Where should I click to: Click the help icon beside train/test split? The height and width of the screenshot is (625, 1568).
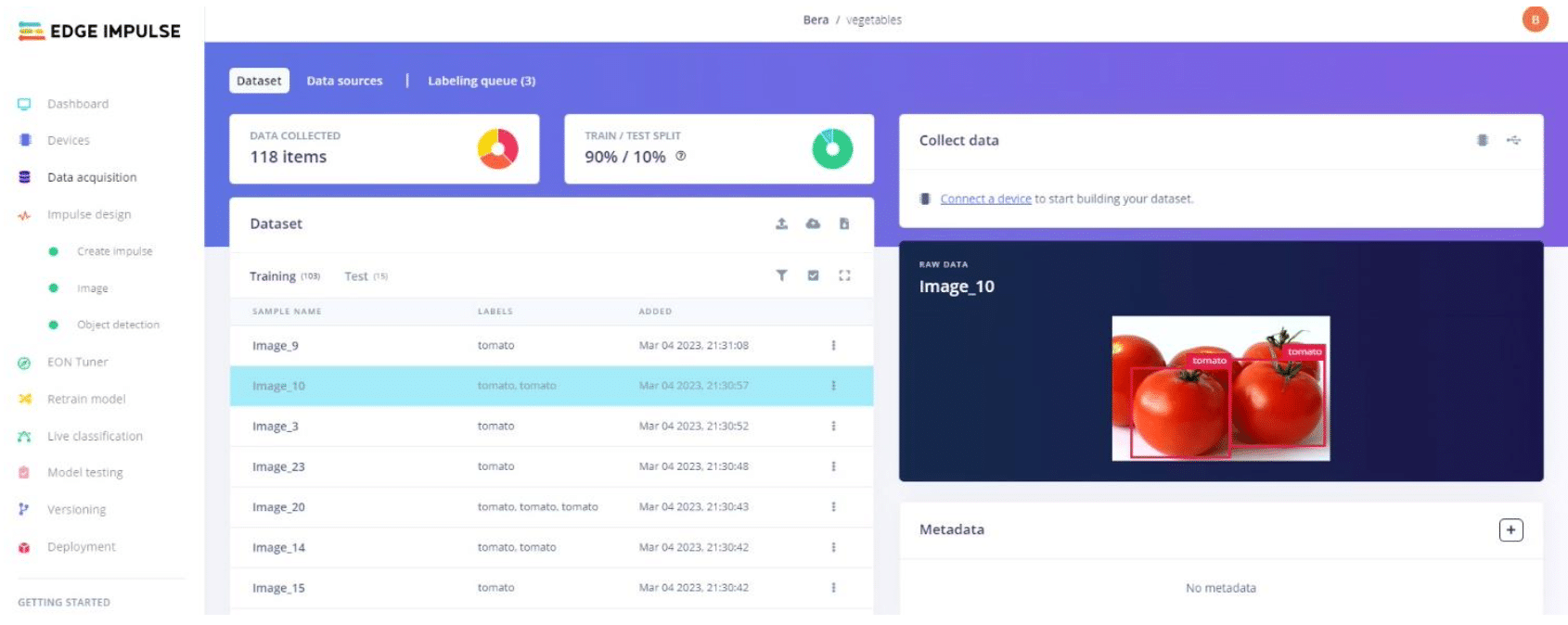pos(681,157)
